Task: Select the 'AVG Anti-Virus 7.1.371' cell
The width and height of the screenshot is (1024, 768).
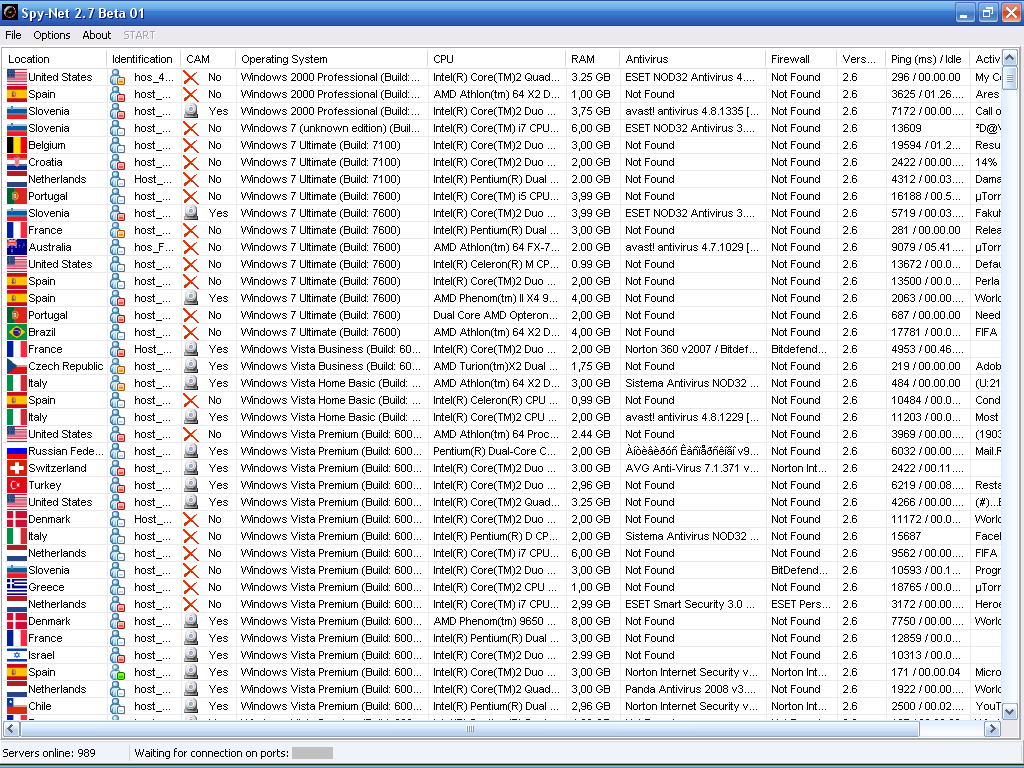Action: (692, 468)
